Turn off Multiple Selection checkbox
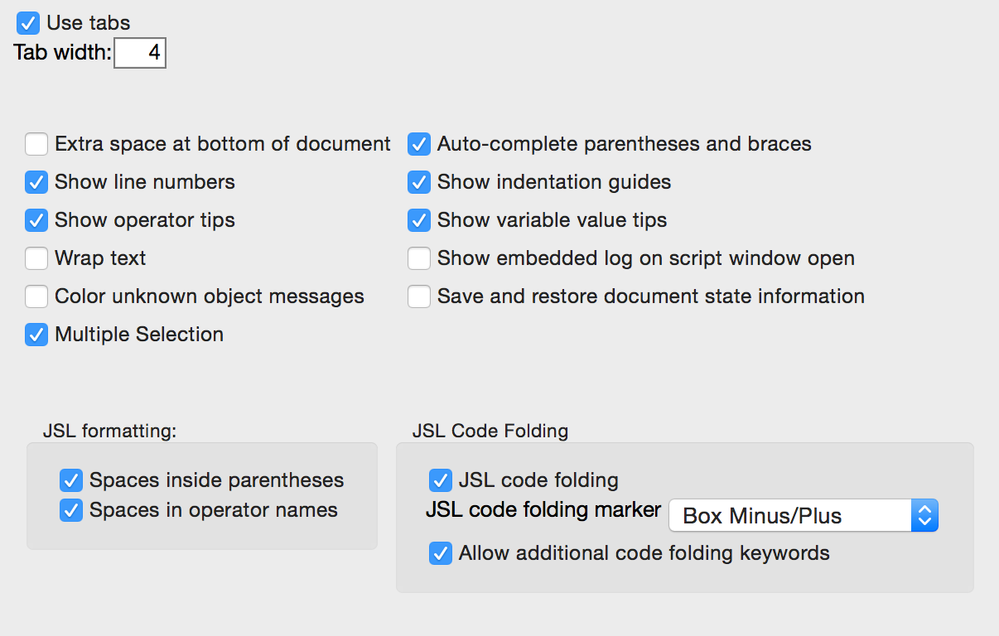Screen dimensions: 999x636 [x=36, y=335]
